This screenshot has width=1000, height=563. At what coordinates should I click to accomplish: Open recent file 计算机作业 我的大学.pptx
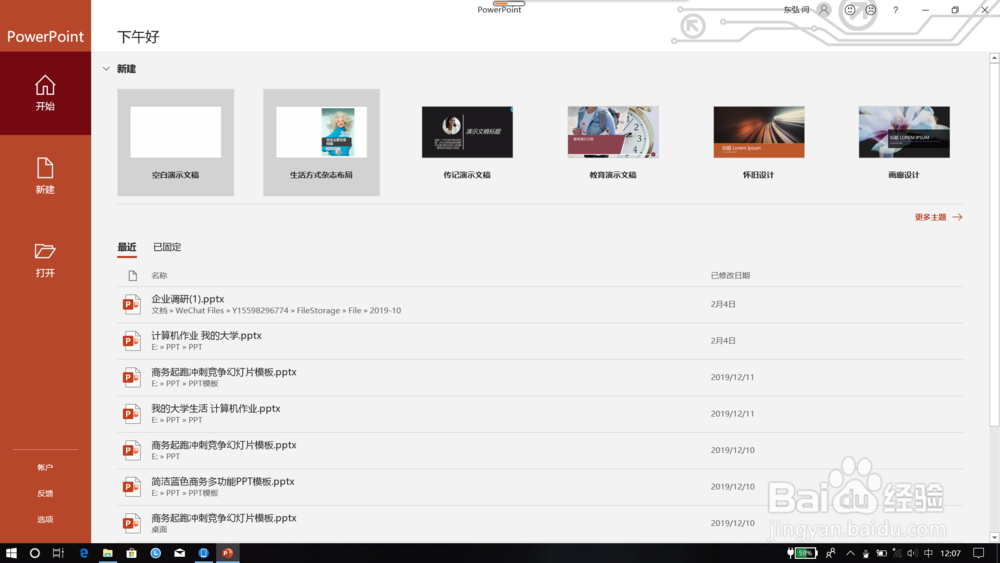coord(540,340)
